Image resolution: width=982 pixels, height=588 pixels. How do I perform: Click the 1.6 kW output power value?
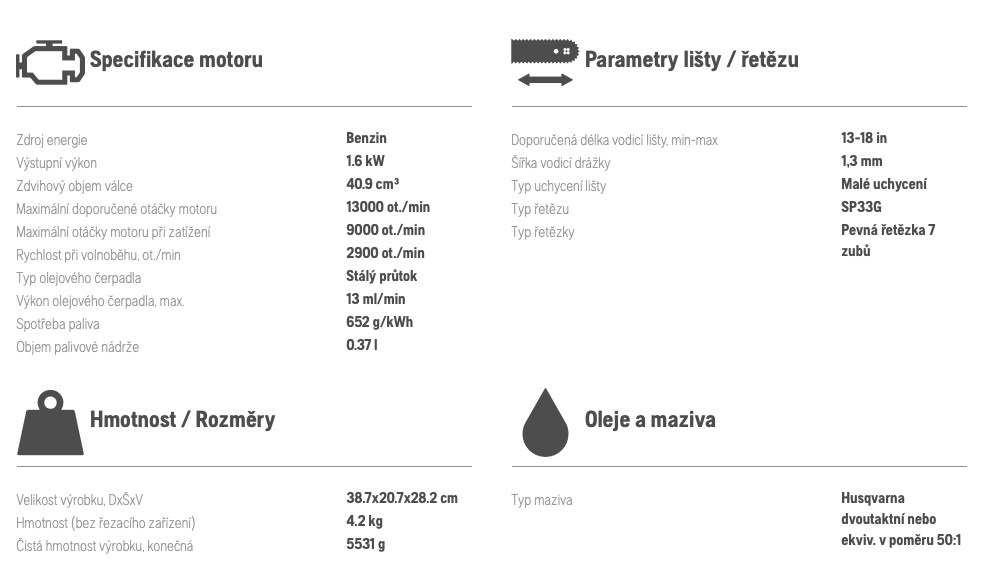tap(365, 161)
